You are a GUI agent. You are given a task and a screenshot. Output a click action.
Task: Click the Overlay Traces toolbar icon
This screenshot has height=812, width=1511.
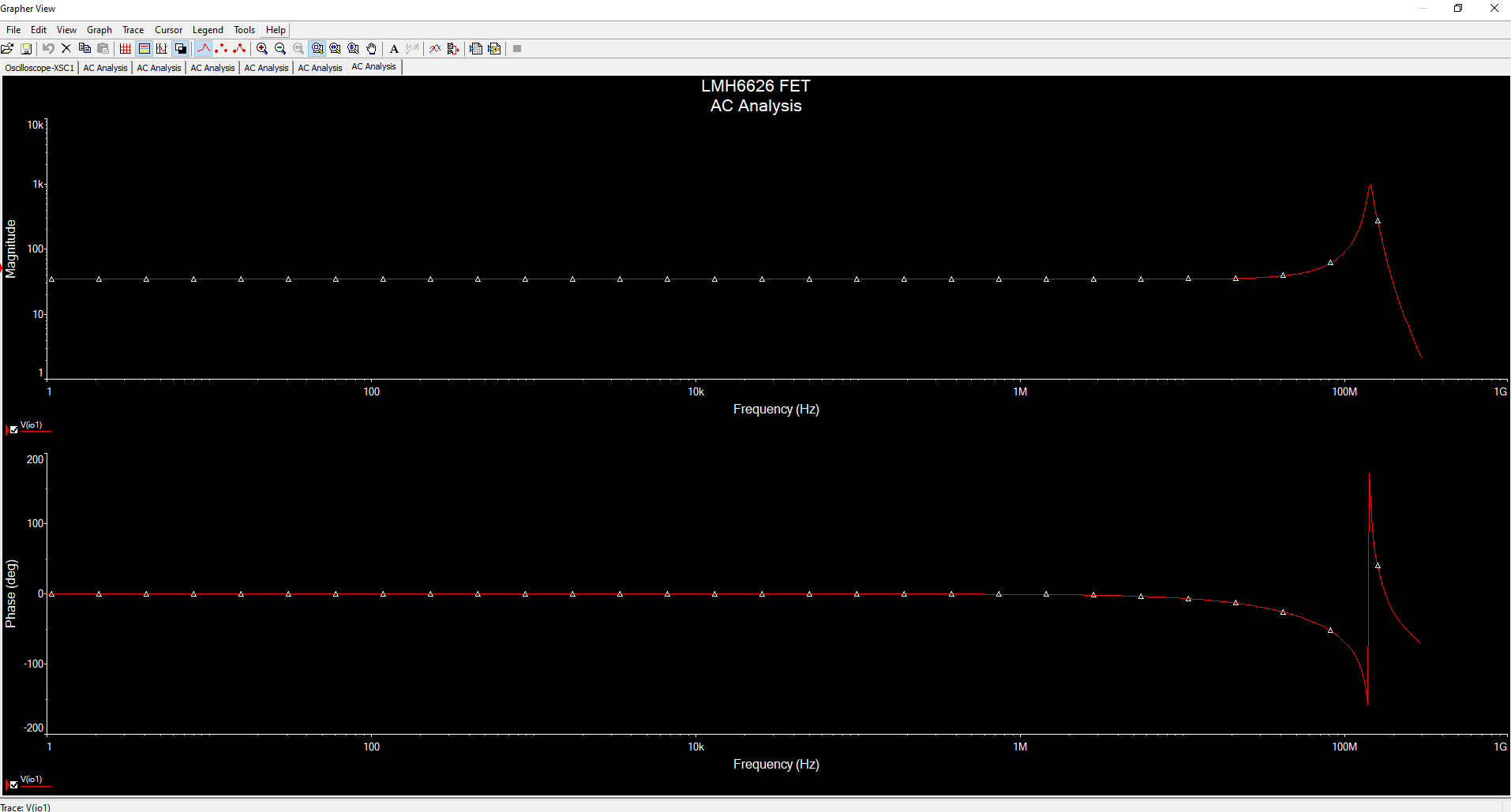point(435,49)
